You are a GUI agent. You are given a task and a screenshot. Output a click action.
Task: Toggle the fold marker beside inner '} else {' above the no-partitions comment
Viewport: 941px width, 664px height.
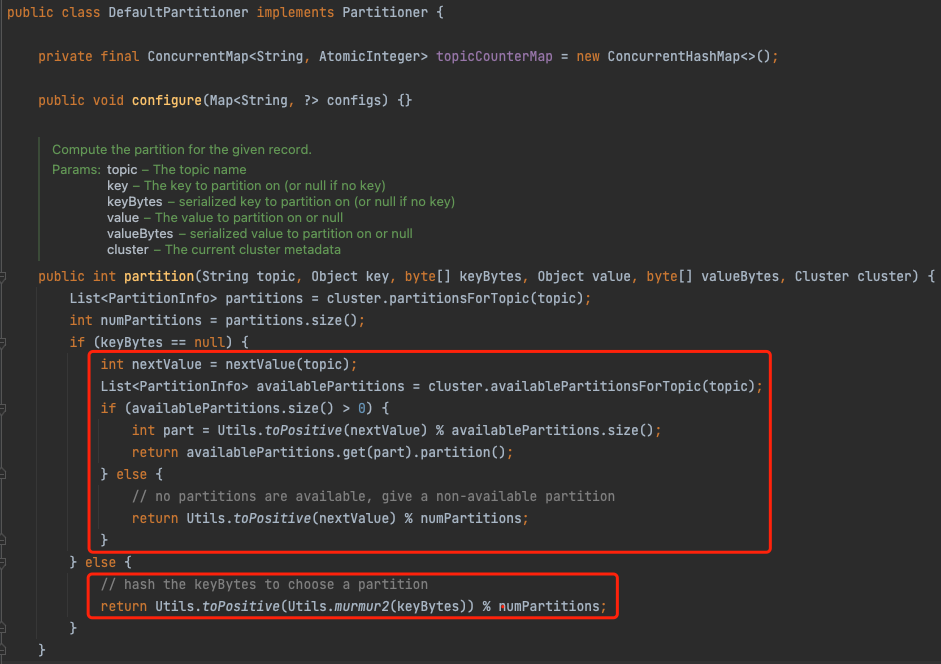click(2, 474)
